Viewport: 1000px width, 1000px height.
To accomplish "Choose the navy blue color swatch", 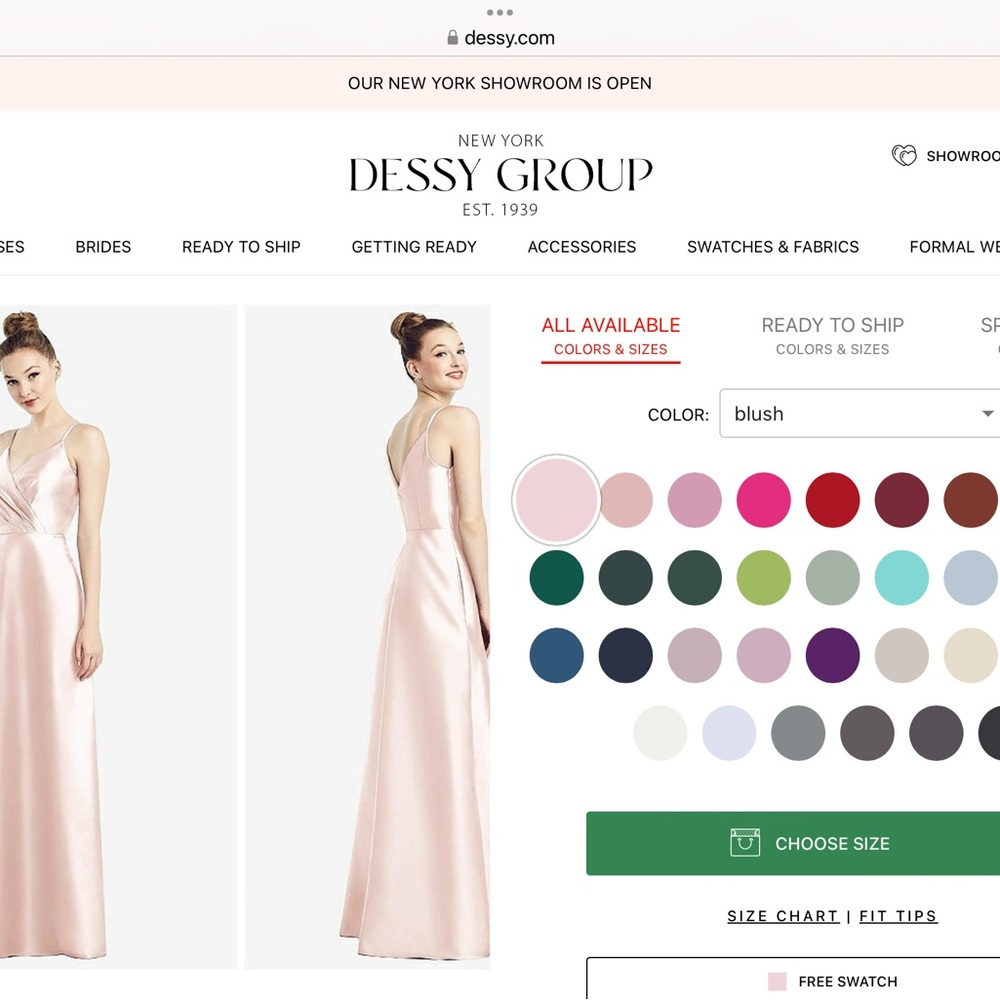I will 625,654.
